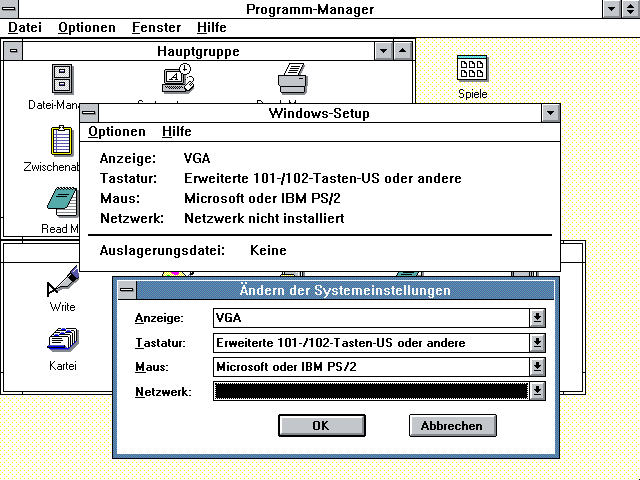640x480 pixels.
Task: Open Hilfe menu in Windows-Setup
Action: click(176, 131)
